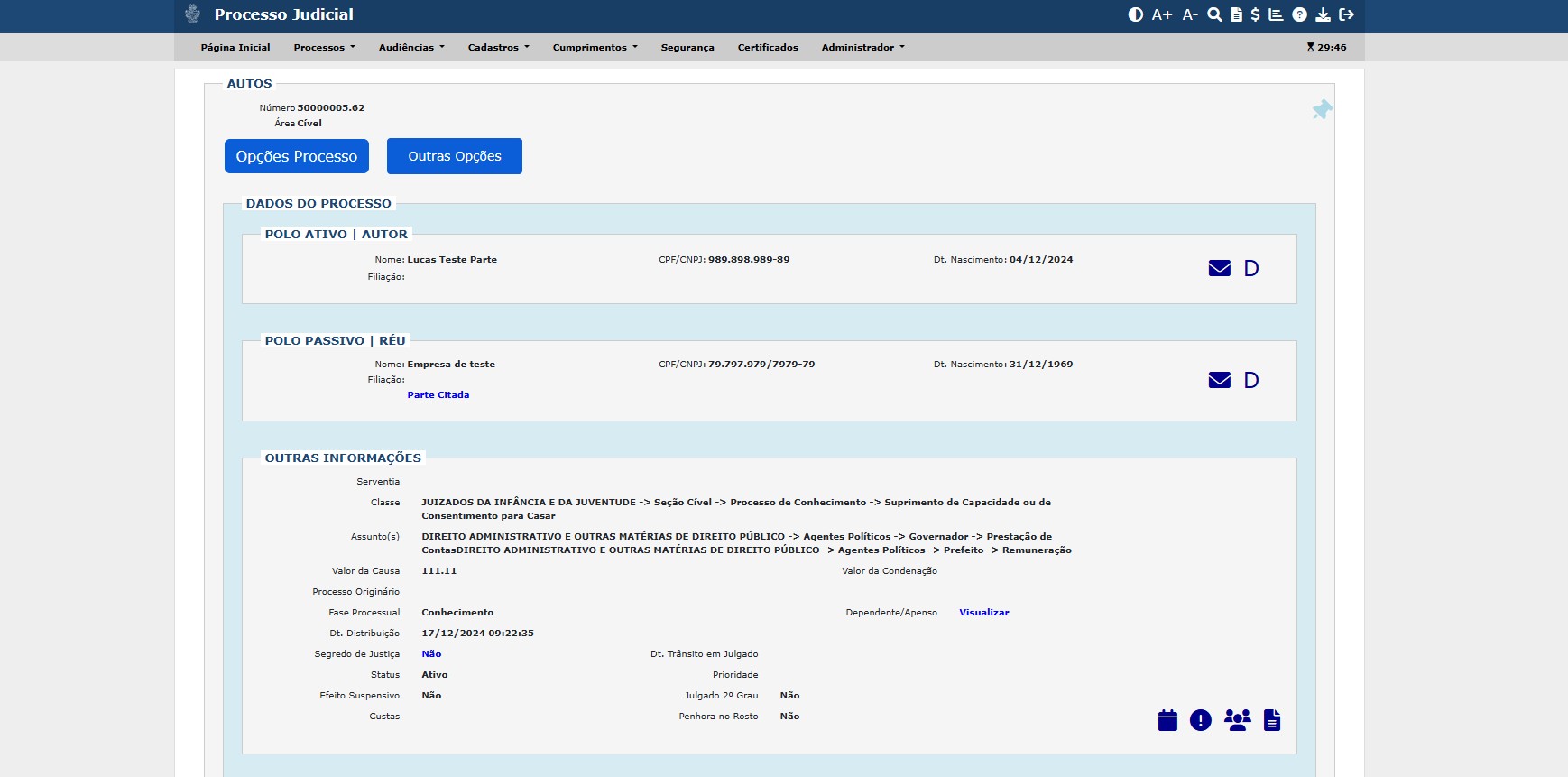1568x777 pixels.
Task: Click the Penhora no Rosto value Não
Action: click(789, 716)
